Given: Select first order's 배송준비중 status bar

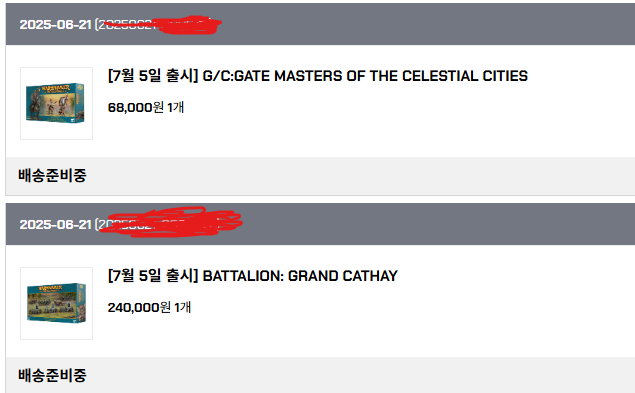Looking at the screenshot, I should [x=320, y=176].
